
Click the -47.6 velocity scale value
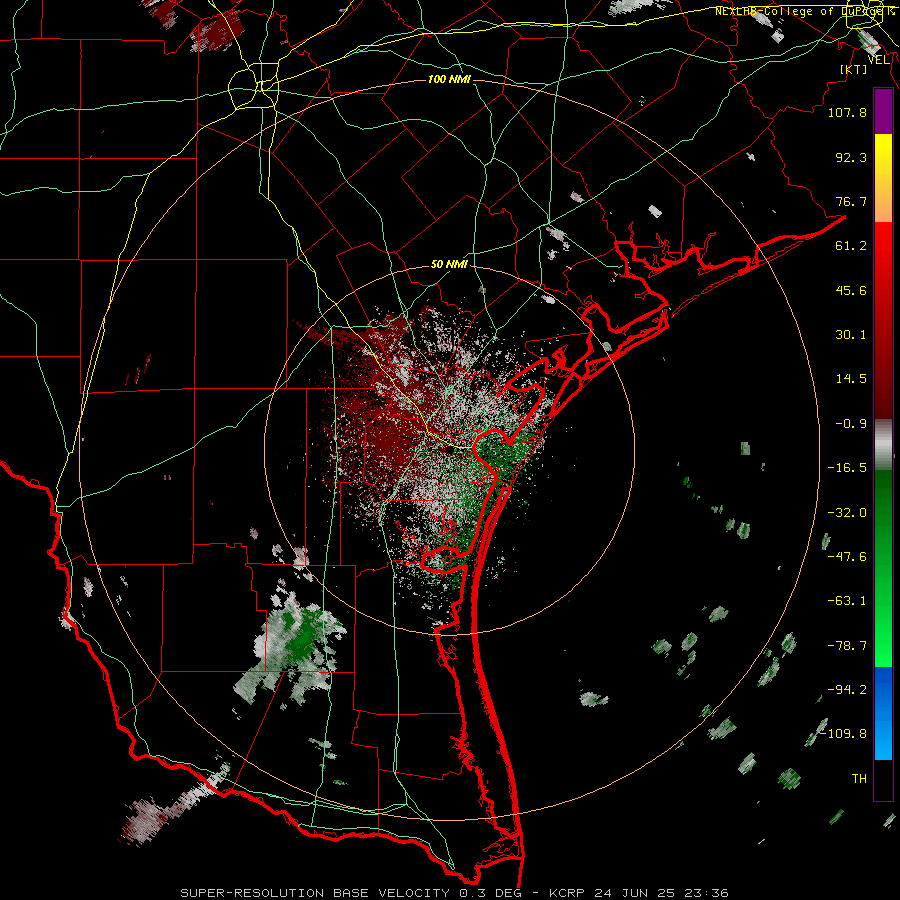(x=847, y=557)
